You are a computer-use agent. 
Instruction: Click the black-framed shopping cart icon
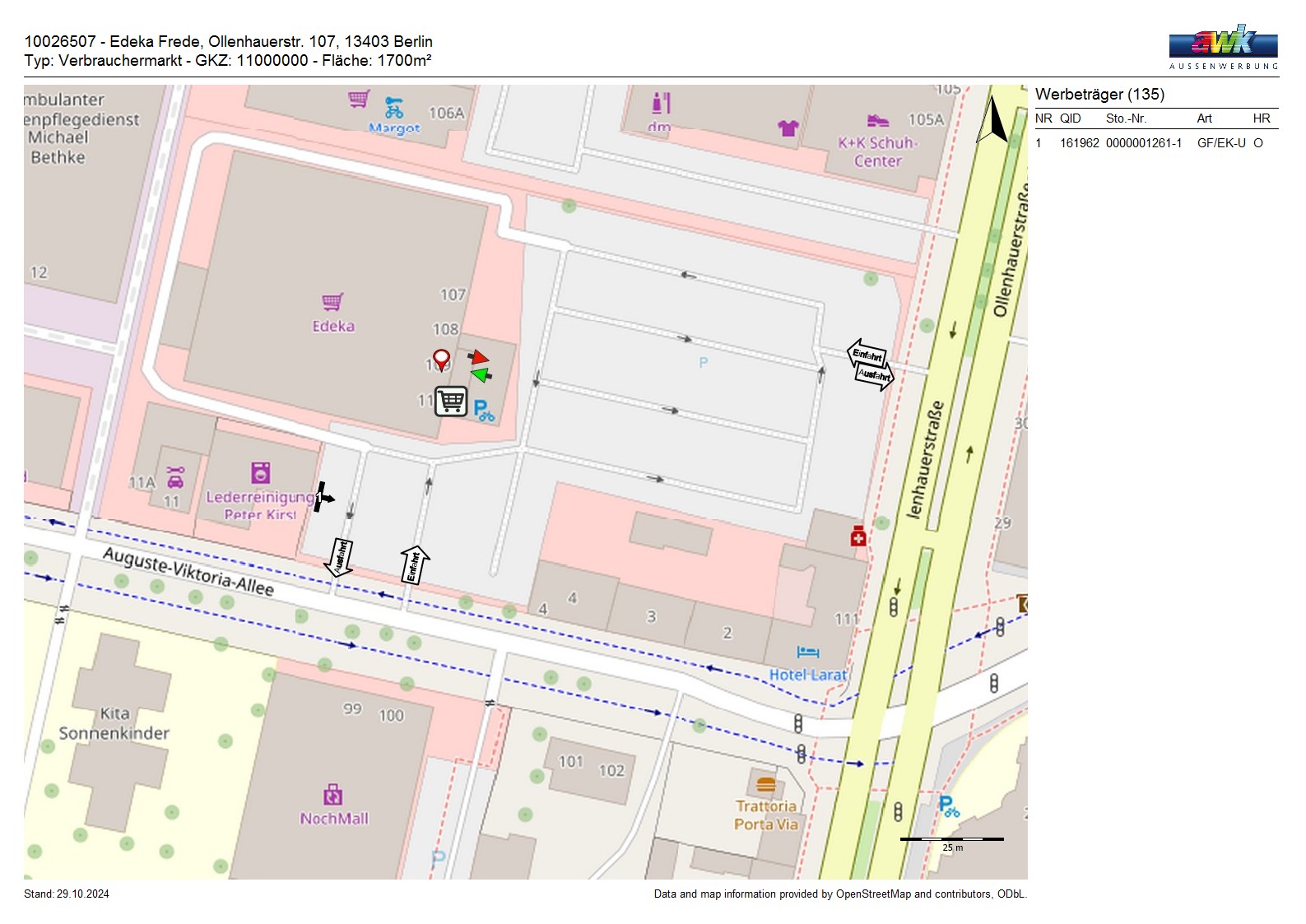click(451, 402)
